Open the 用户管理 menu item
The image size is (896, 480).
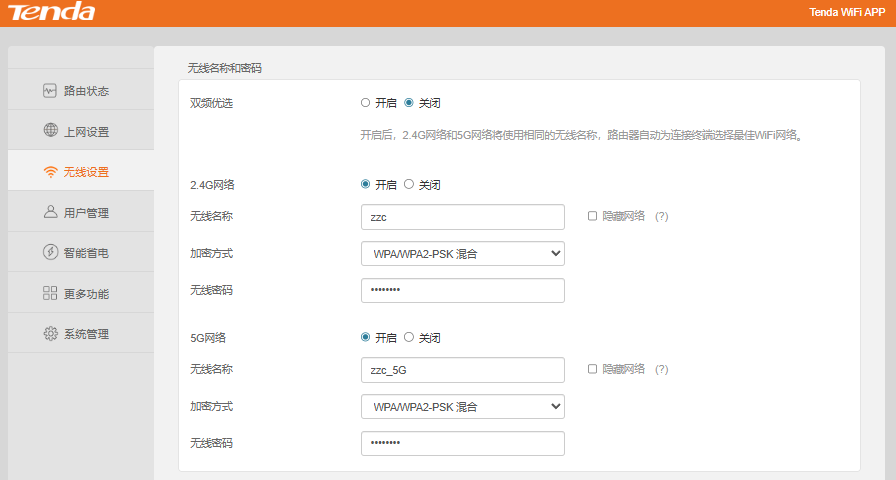click(81, 211)
